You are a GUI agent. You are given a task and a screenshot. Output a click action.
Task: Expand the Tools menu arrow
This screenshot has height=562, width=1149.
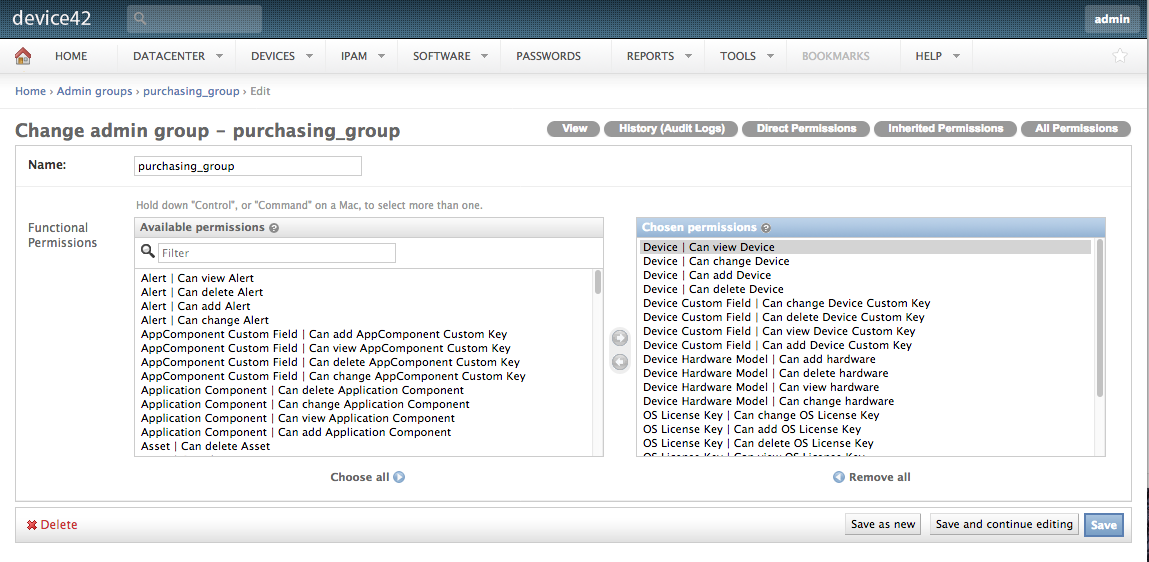point(770,56)
